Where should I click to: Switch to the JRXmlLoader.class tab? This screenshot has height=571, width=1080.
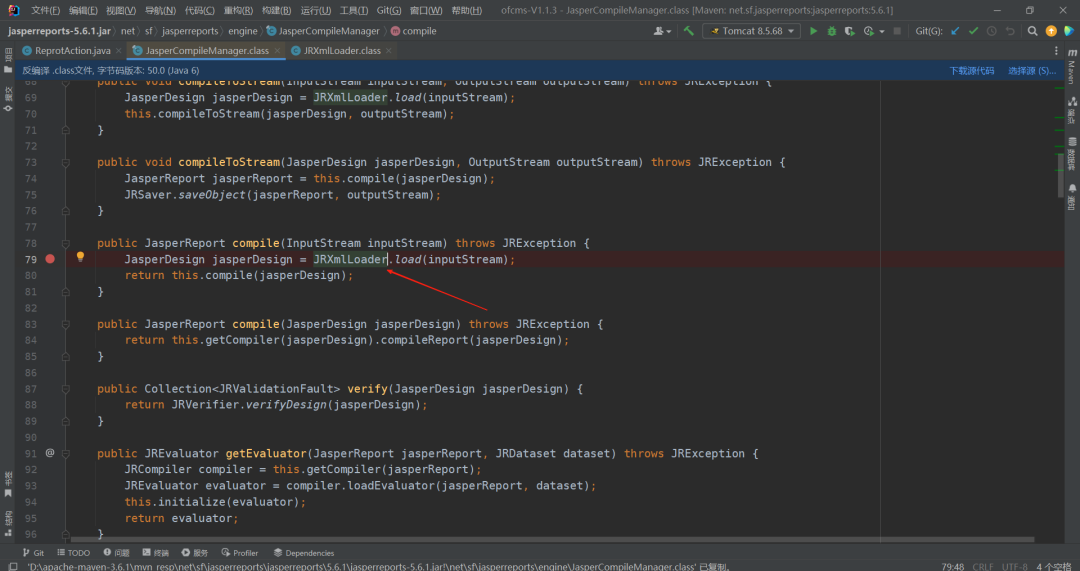click(x=342, y=50)
